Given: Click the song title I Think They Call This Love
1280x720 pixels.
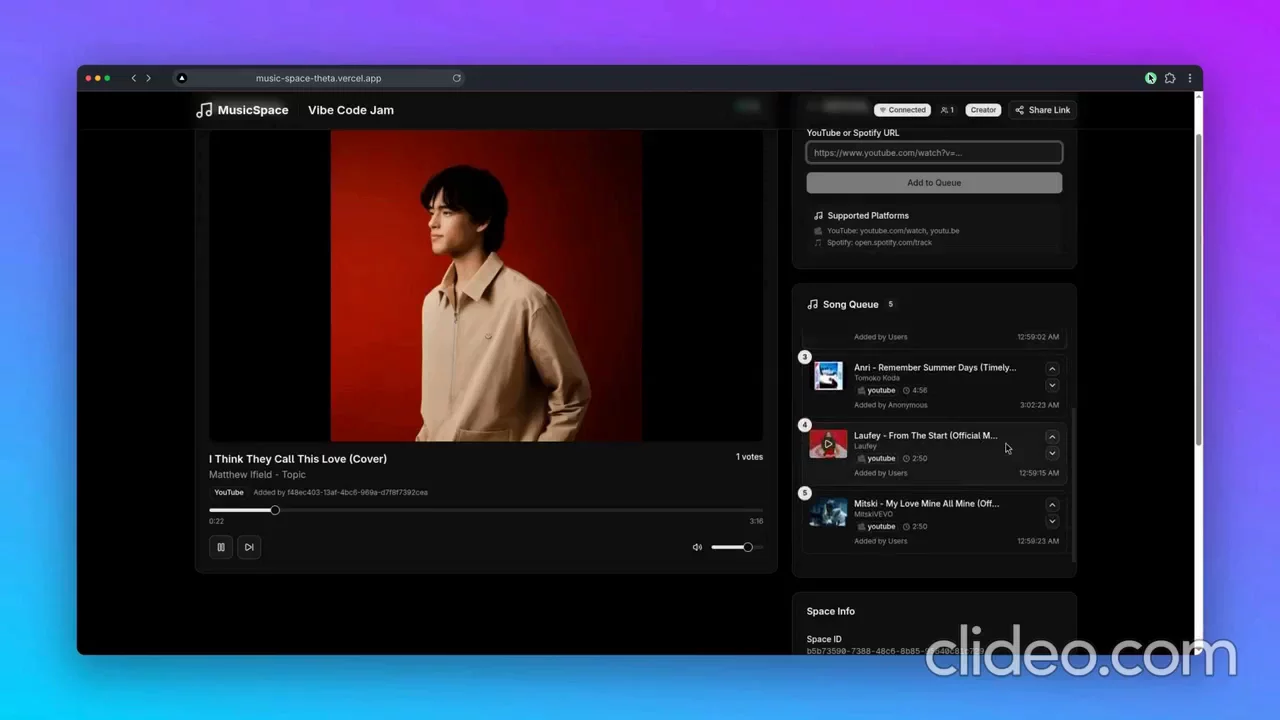Looking at the screenshot, I should pyautogui.click(x=298, y=459).
